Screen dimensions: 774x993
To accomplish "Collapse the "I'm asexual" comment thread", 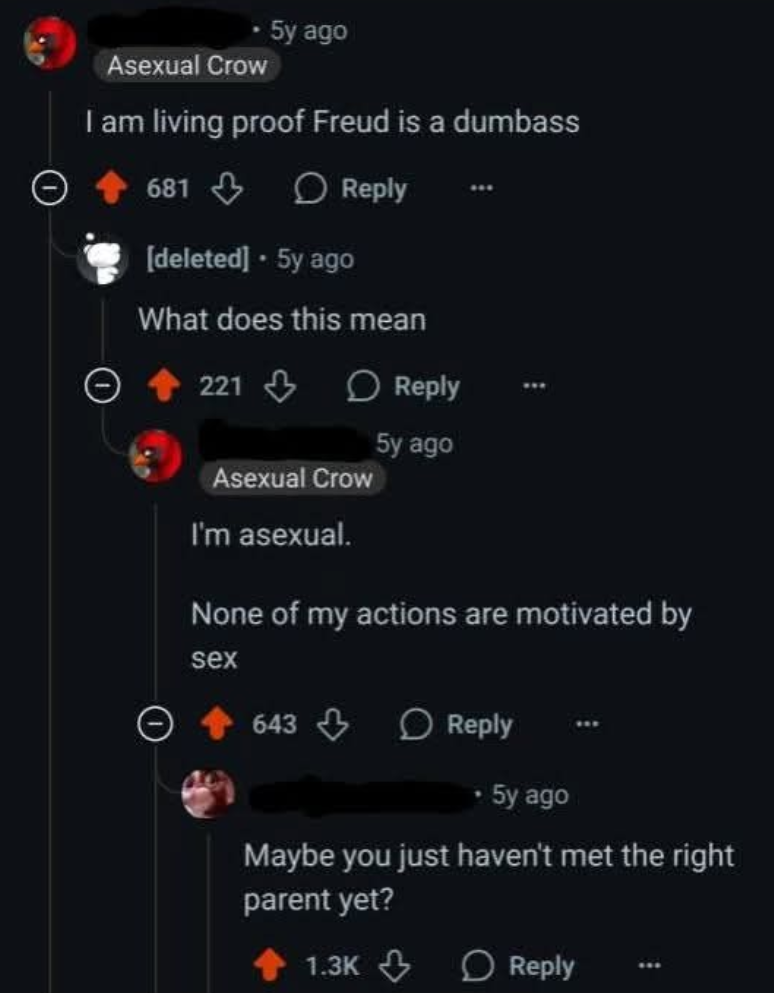I will click(x=153, y=724).
